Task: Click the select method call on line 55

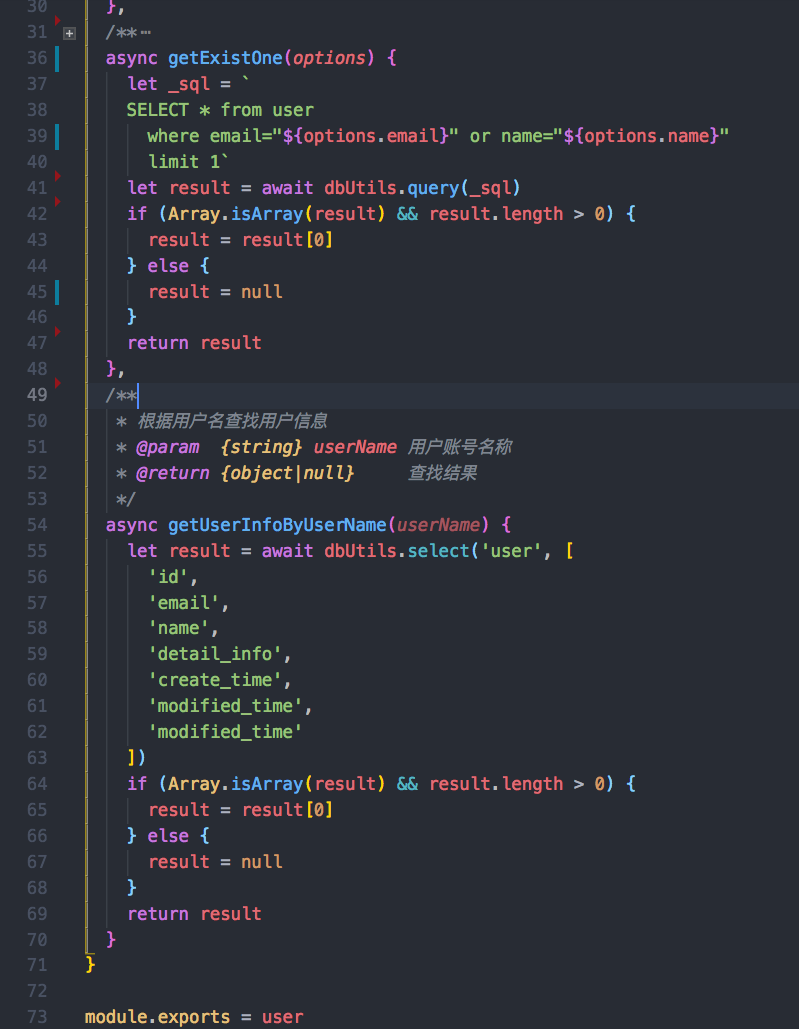Action: point(438,551)
